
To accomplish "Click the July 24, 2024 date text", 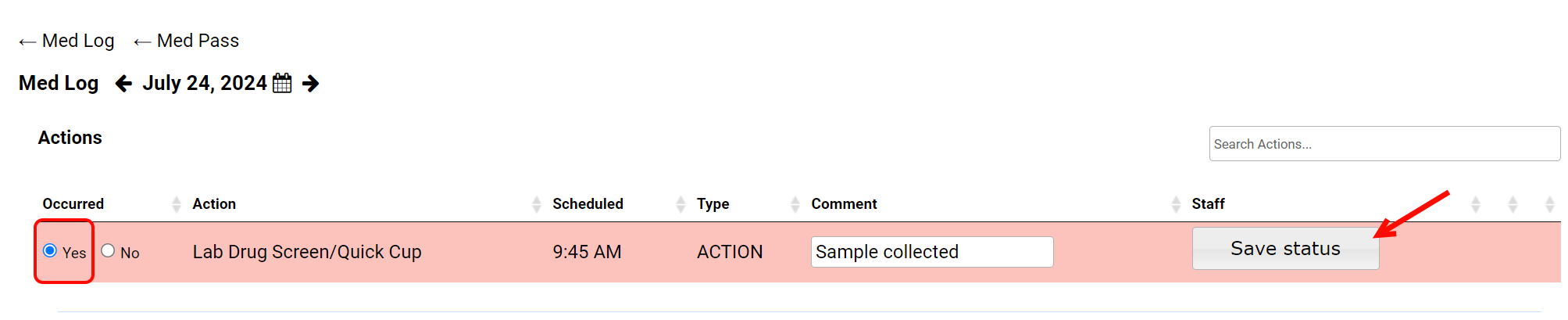I will [205, 83].
